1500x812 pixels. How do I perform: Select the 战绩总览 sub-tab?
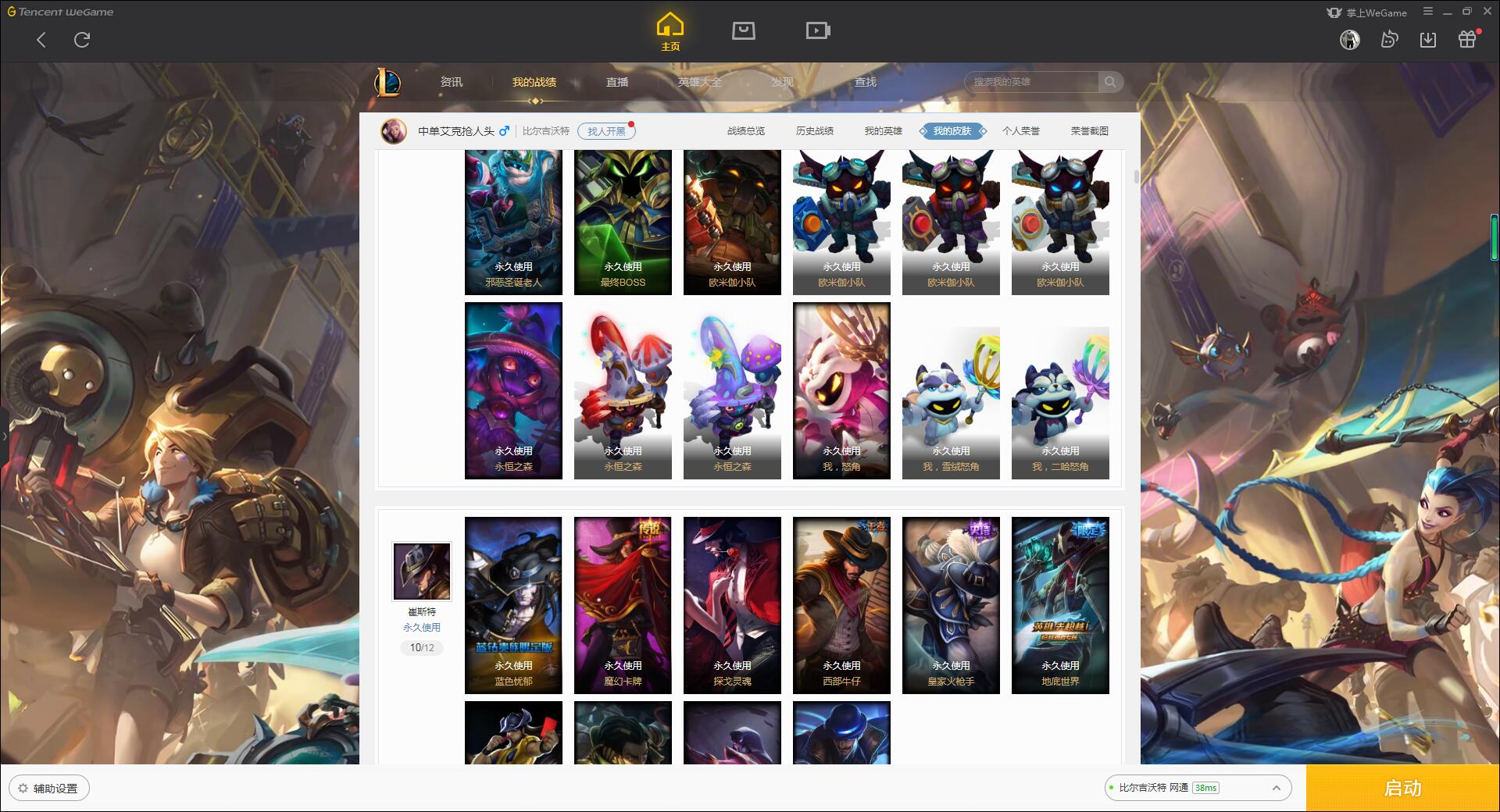(x=746, y=131)
